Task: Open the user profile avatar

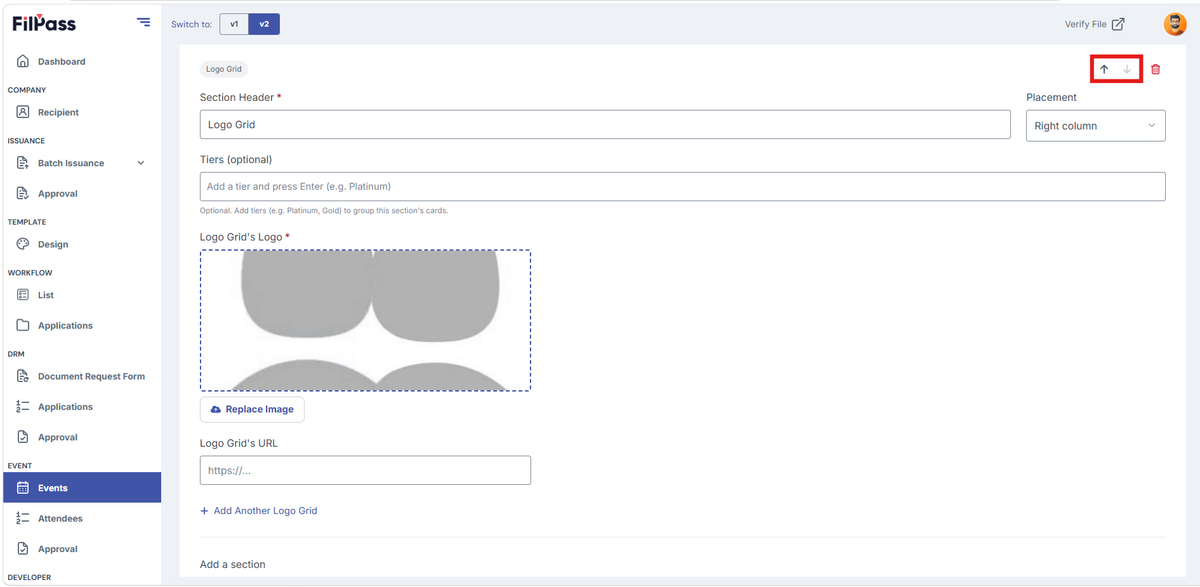Action: coord(1174,24)
